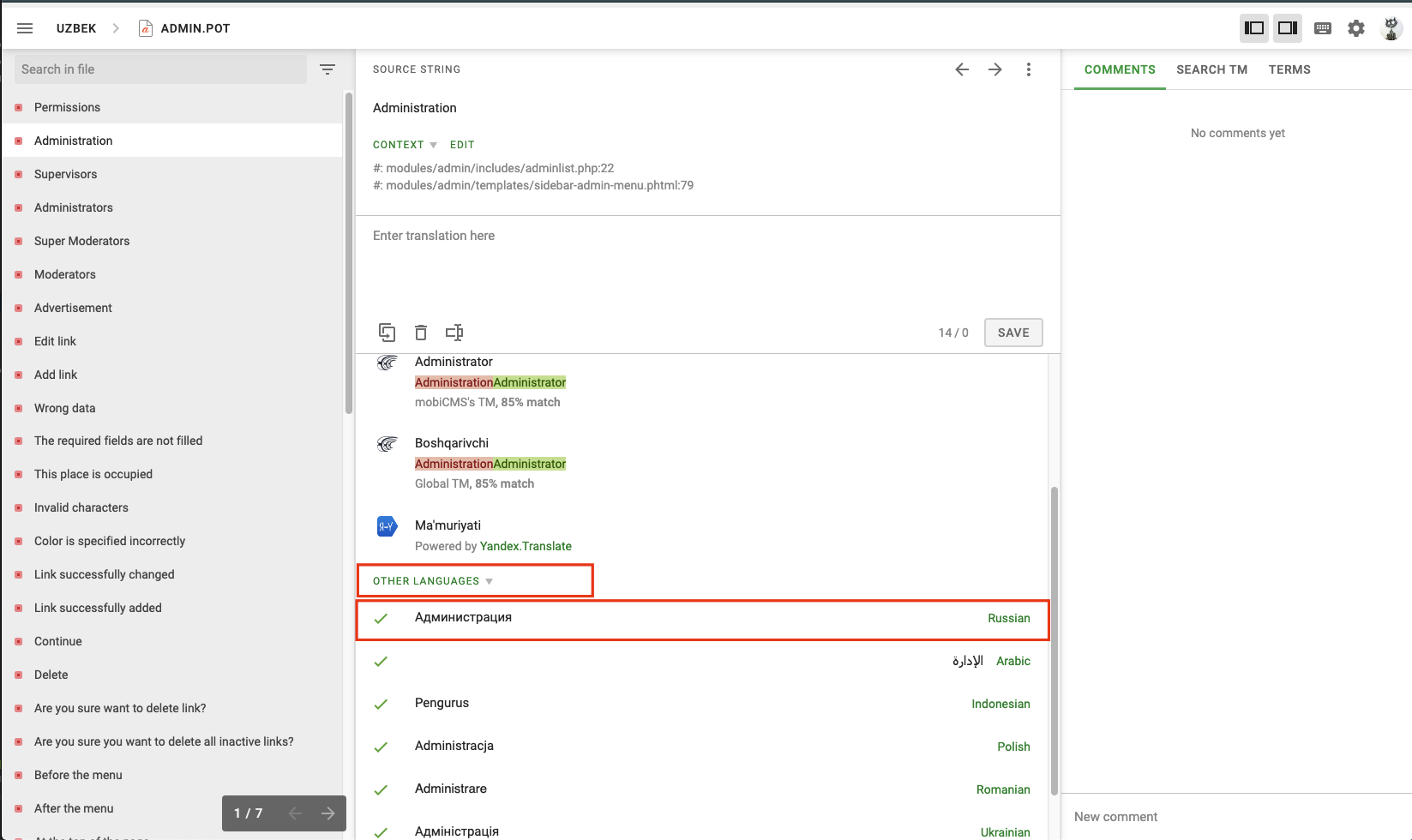
Task: Collapse the Context section
Action: [405, 145]
